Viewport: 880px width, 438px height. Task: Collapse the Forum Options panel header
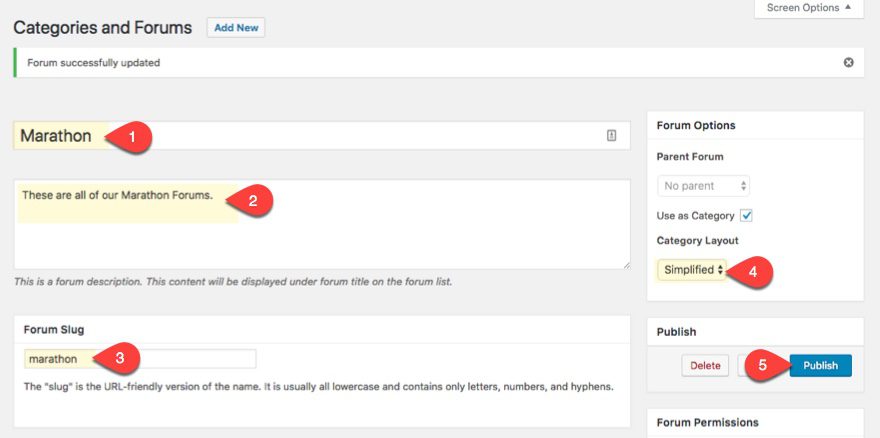[755, 125]
